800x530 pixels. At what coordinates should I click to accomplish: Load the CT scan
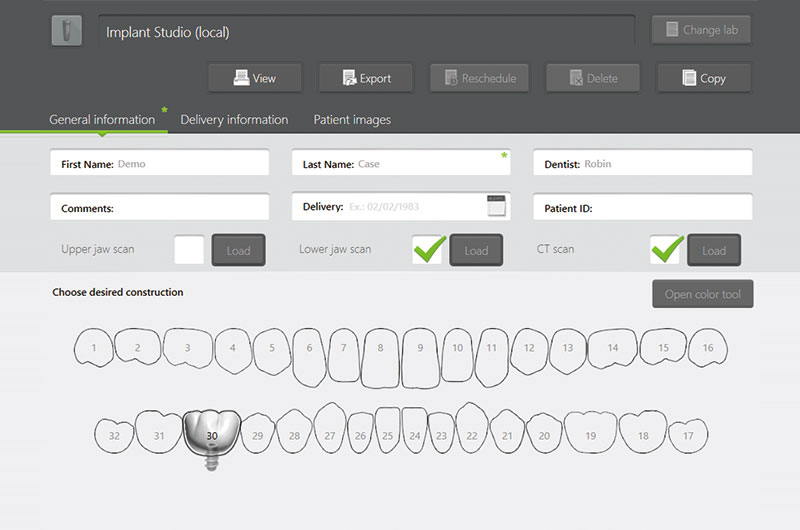[x=714, y=250]
